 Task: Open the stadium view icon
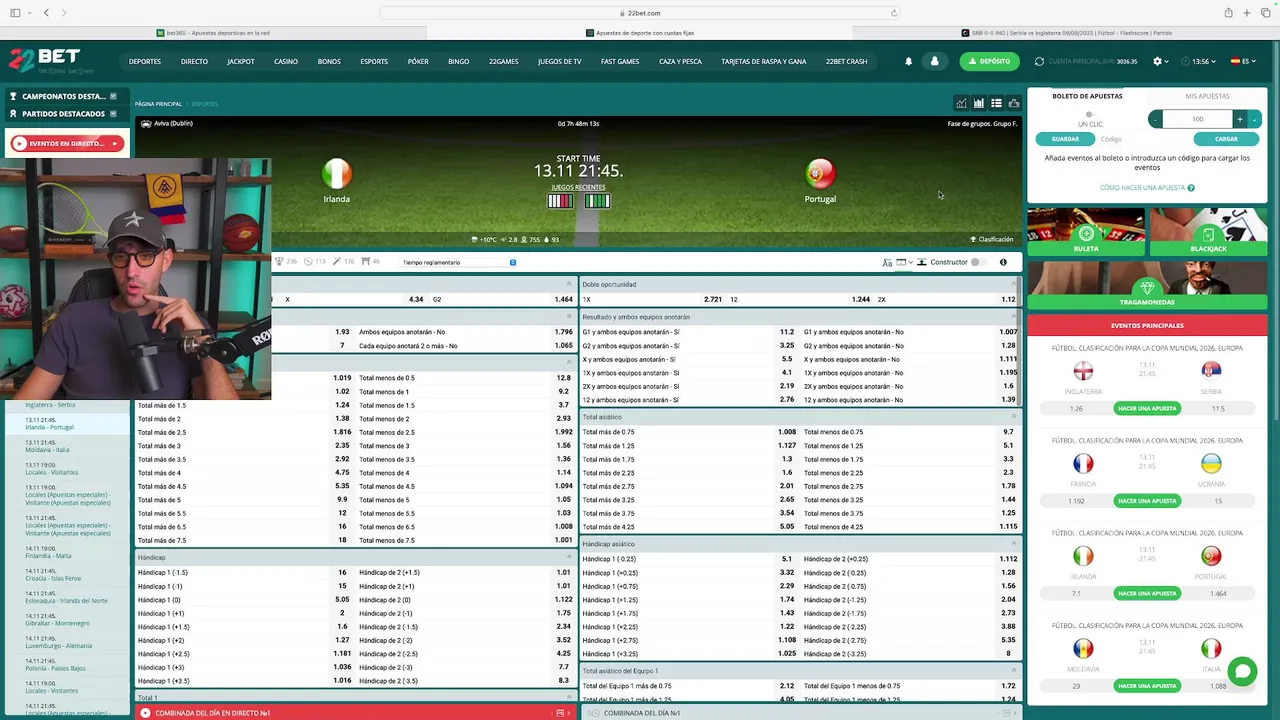[x=1014, y=103]
